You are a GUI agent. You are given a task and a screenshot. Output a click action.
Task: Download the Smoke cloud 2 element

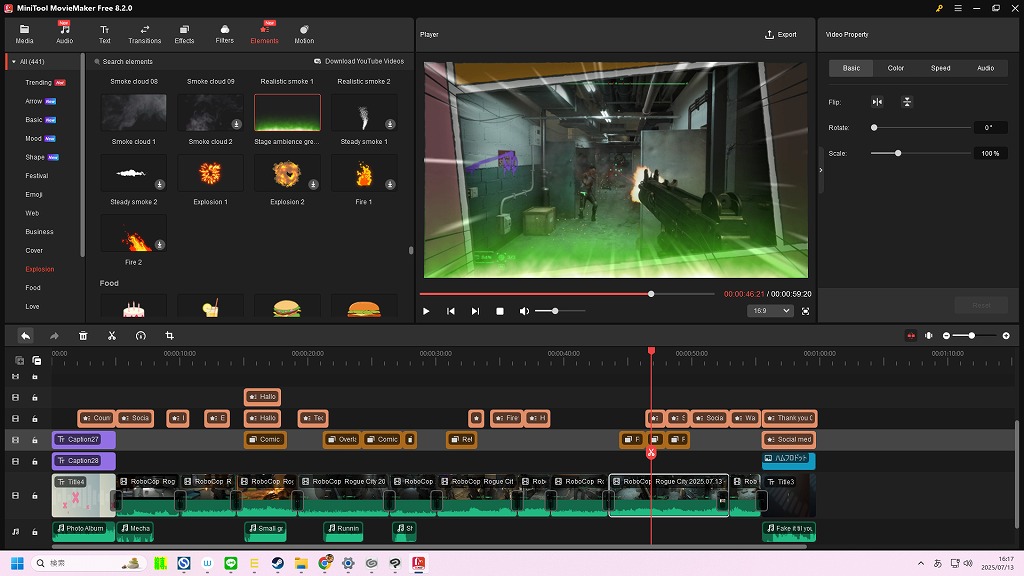tap(236, 124)
